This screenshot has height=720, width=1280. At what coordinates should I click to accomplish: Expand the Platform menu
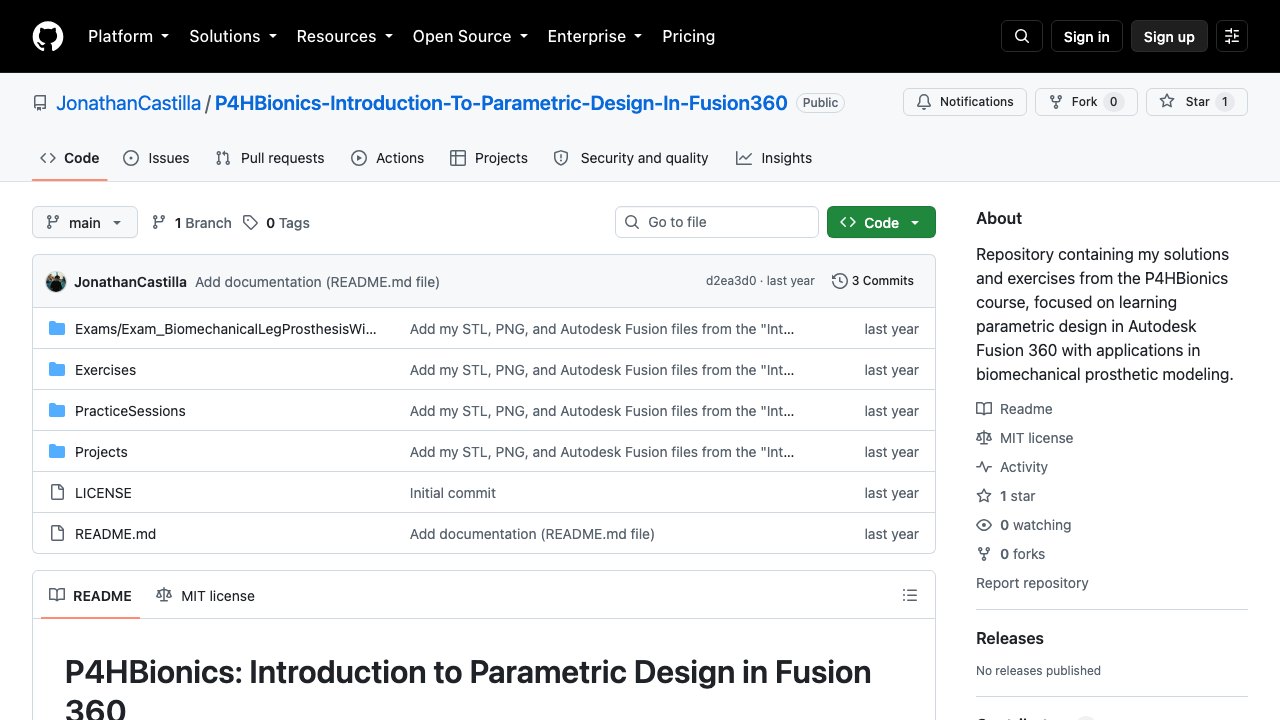pos(128,36)
